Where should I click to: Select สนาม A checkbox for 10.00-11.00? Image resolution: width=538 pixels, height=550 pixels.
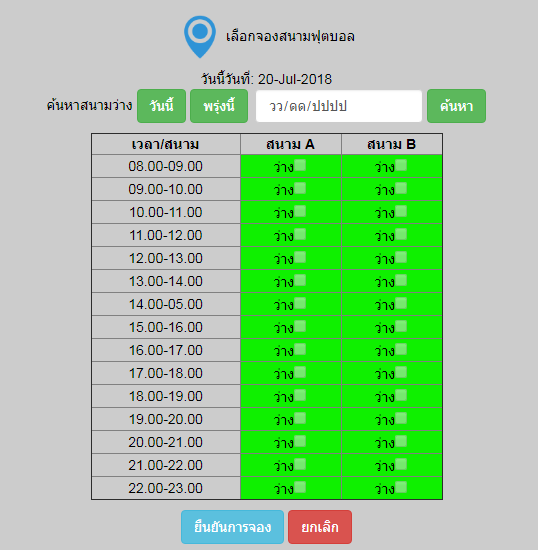point(300,211)
